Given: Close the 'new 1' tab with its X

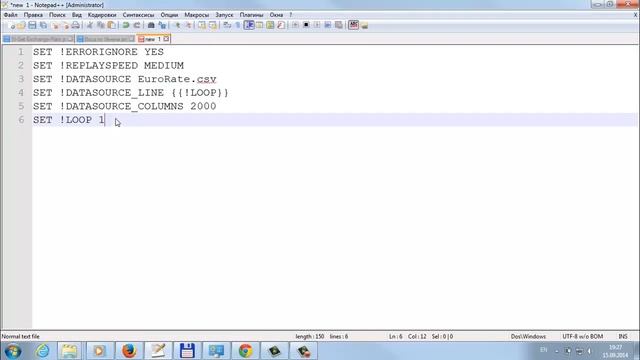Looking at the screenshot, I should tap(167, 39).
